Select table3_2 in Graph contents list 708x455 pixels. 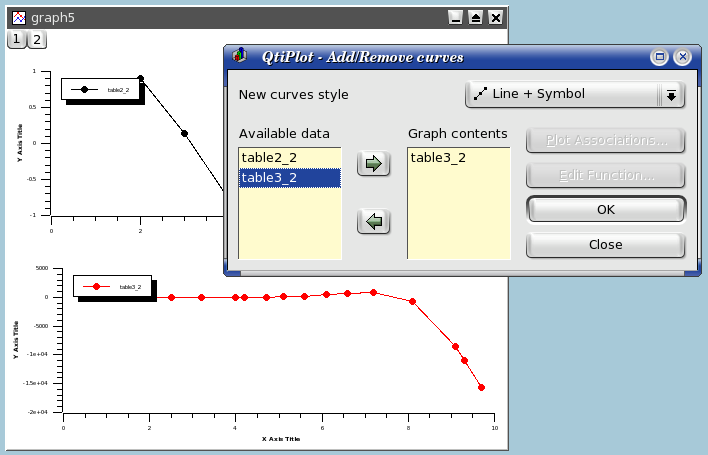(458, 157)
